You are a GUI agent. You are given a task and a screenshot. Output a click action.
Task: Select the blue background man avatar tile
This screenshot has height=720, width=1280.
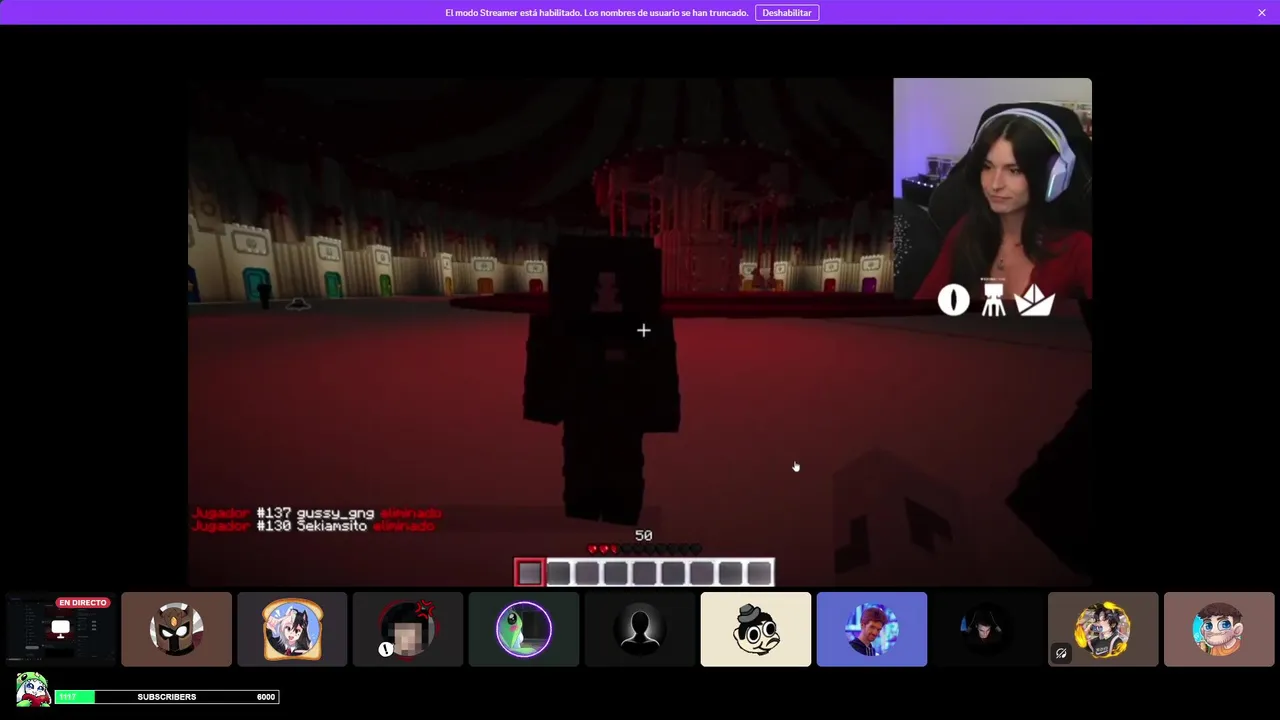(872, 629)
